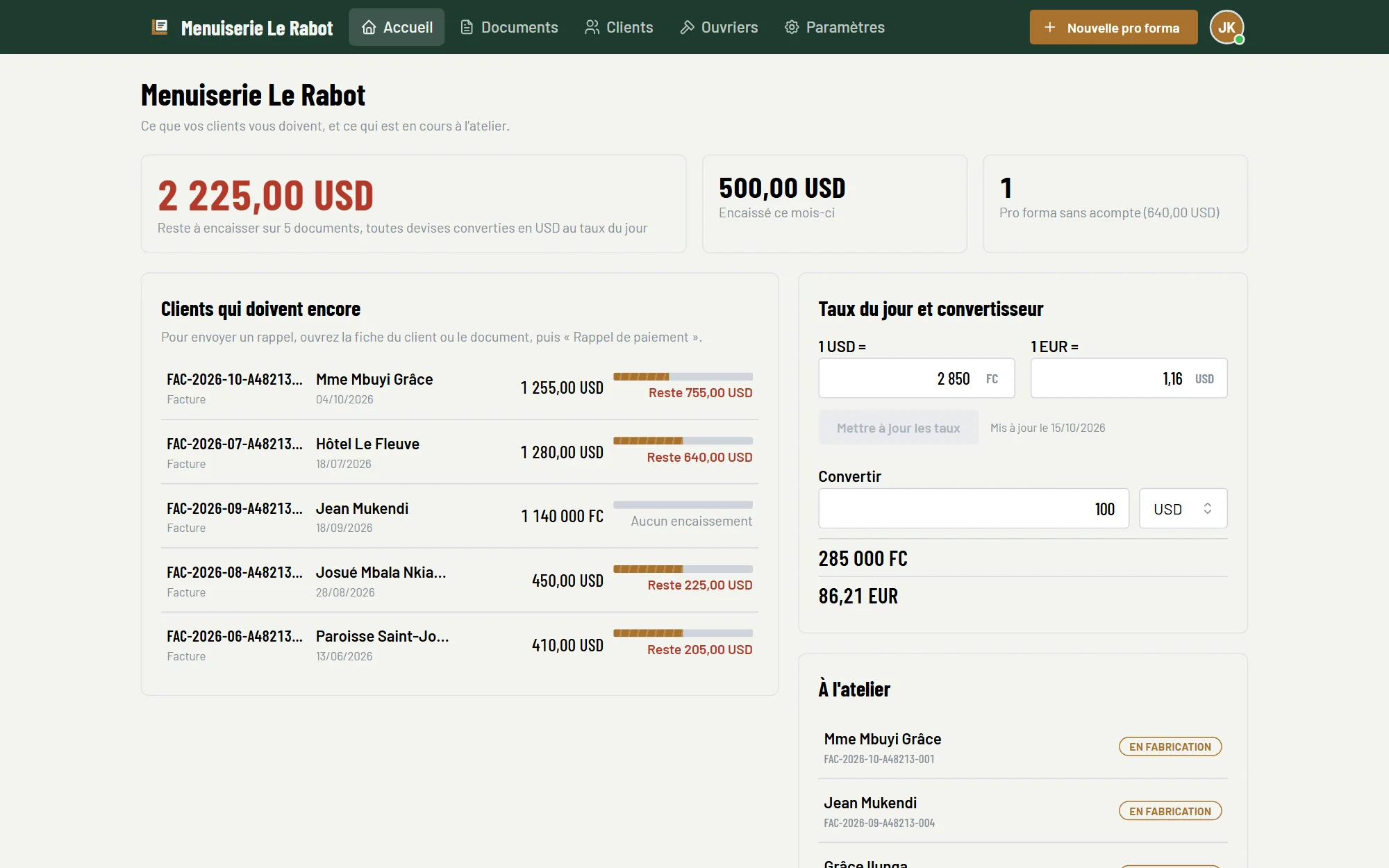Click client name Josué Mbala Nkia...
The height and width of the screenshot is (868, 1389).
point(381,572)
